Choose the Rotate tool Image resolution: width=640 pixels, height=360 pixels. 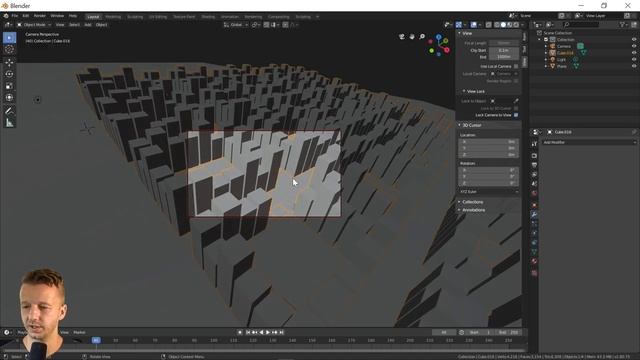(x=9, y=74)
